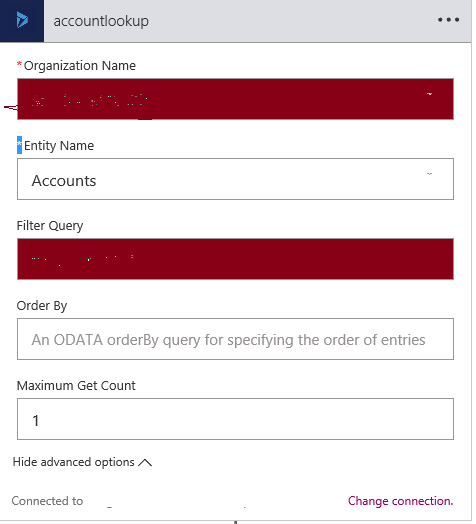476x524 pixels.
Task: Click the Organization Name label
Action: [x=80, y=66]
